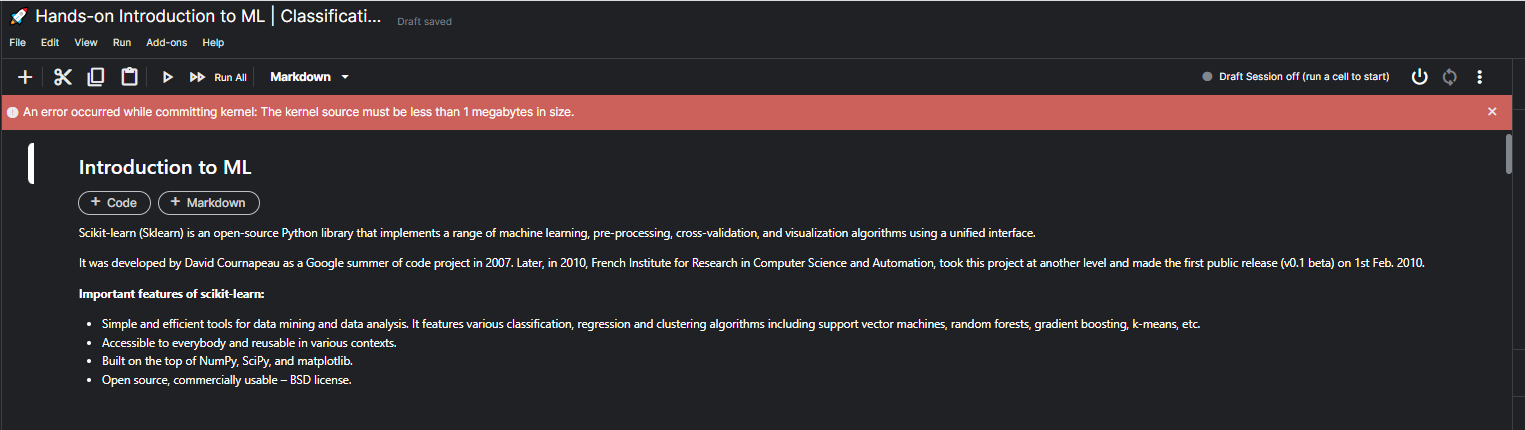Add a new cell with plus icon

(x=26, y=77)
